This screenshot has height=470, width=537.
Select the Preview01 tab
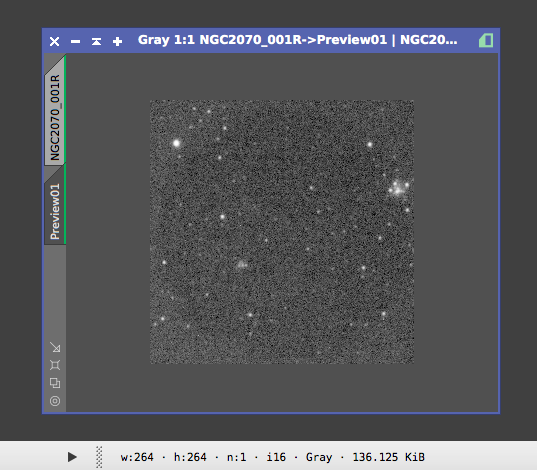[x=55, y=207]
